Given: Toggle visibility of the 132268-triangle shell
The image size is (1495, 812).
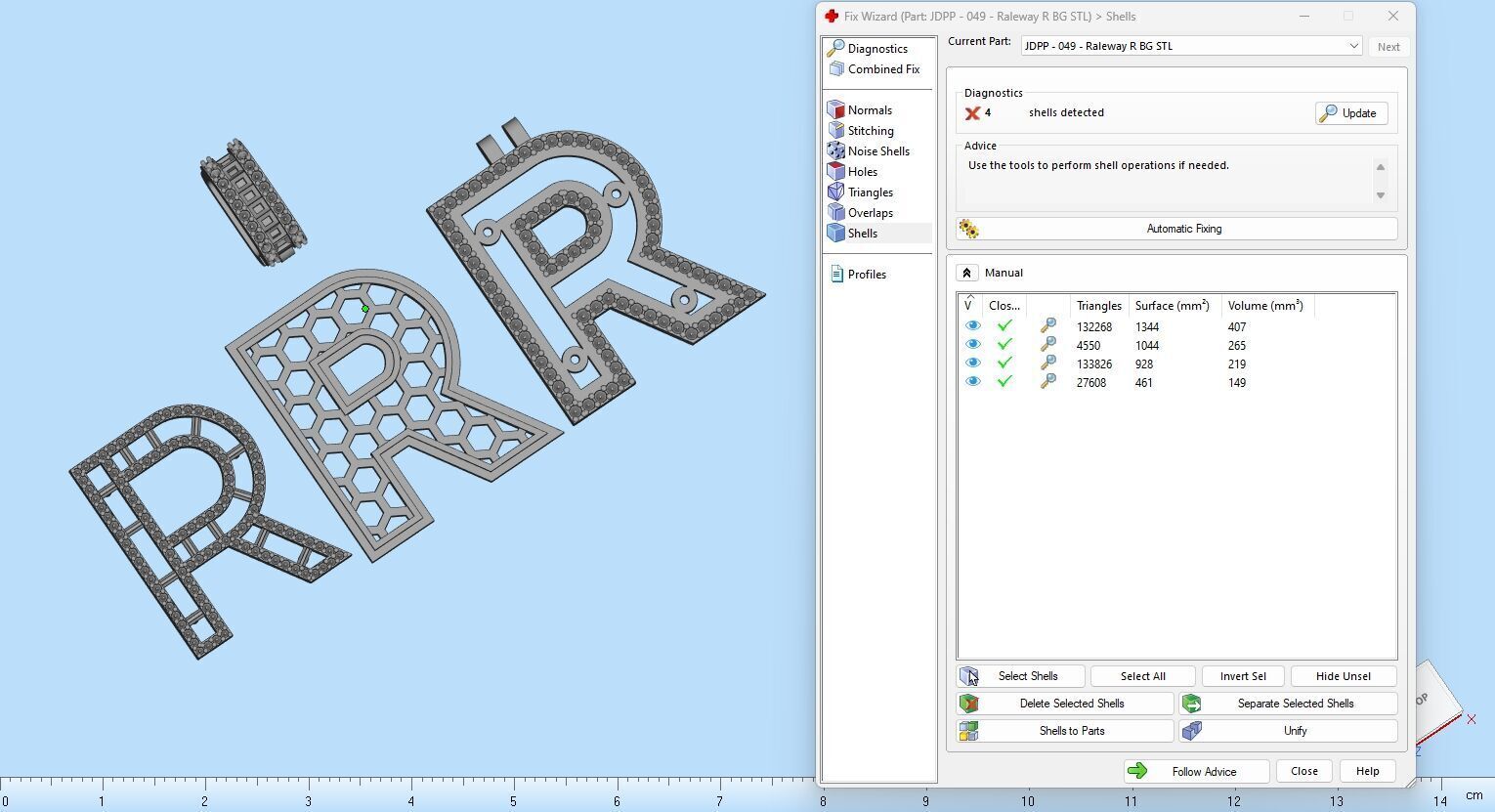Looking at the screenshot, I should (x=972, y=326).
